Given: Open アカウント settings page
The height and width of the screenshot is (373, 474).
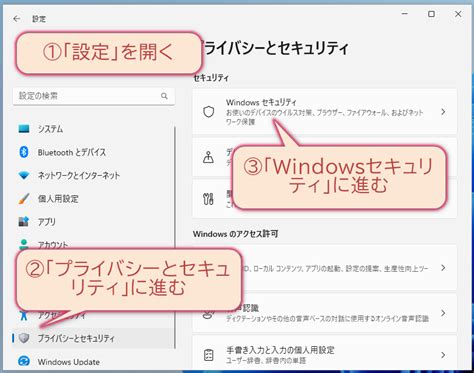Looking at the screenshot, I should point(93,245).
